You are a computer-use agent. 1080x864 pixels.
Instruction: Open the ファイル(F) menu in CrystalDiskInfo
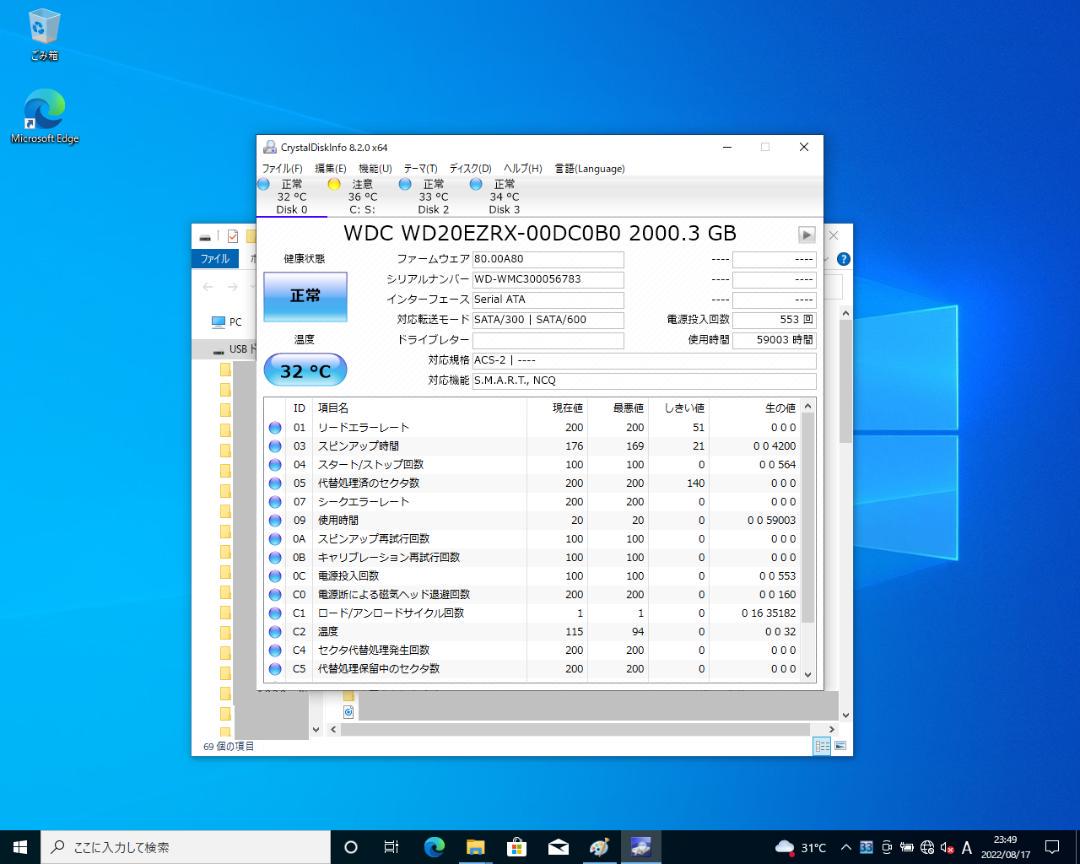[x=282, y=169]
